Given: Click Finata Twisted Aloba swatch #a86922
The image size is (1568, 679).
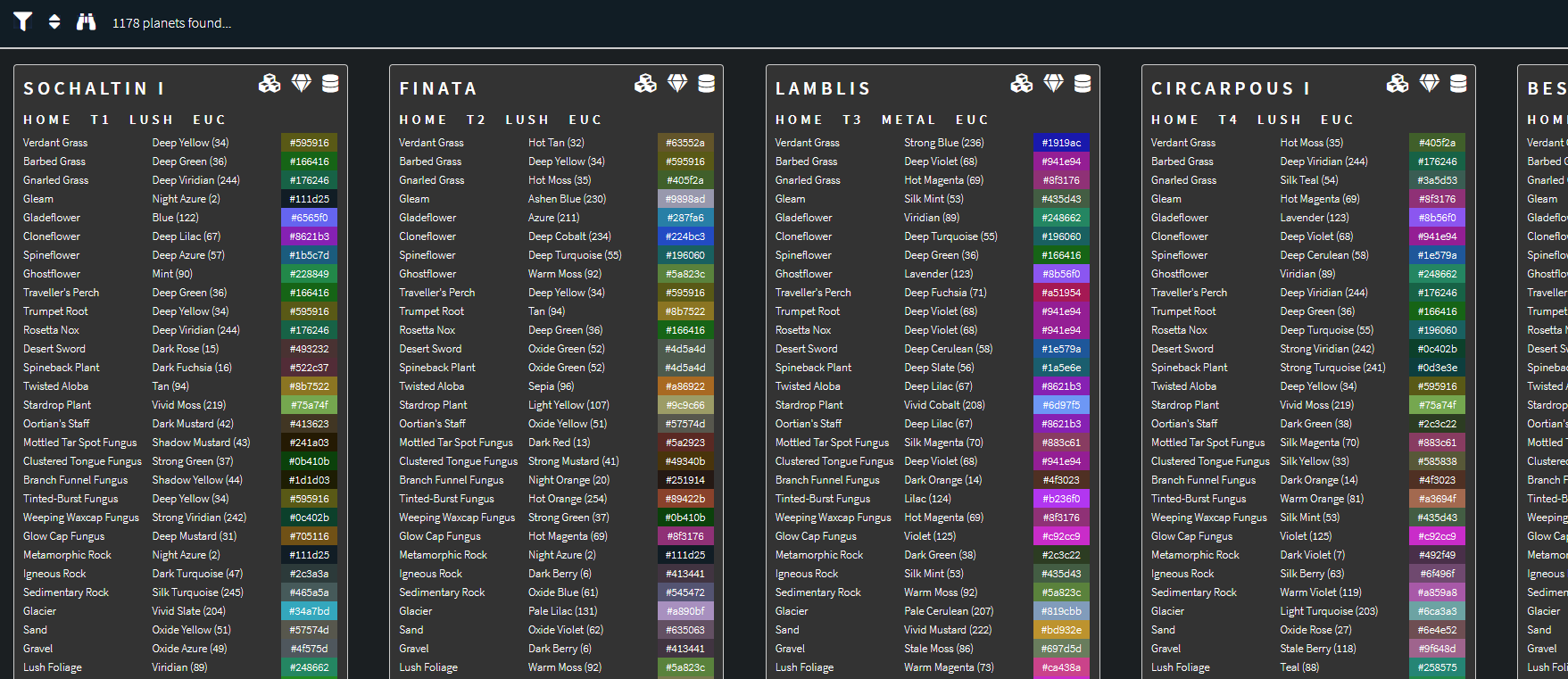Looking at the screenshot, I should click(x=685, y=386).
